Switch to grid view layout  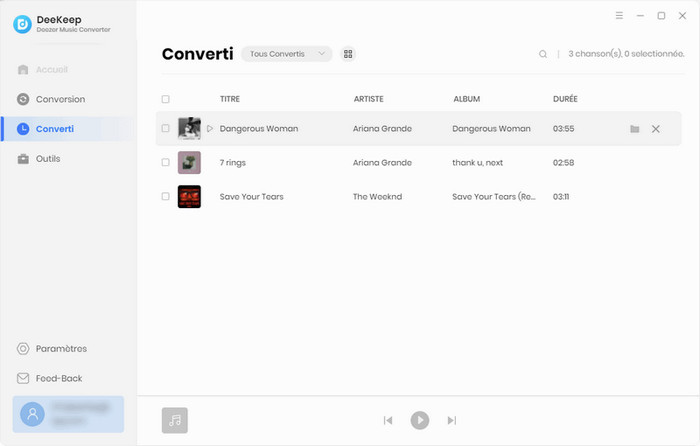[348, 54]
